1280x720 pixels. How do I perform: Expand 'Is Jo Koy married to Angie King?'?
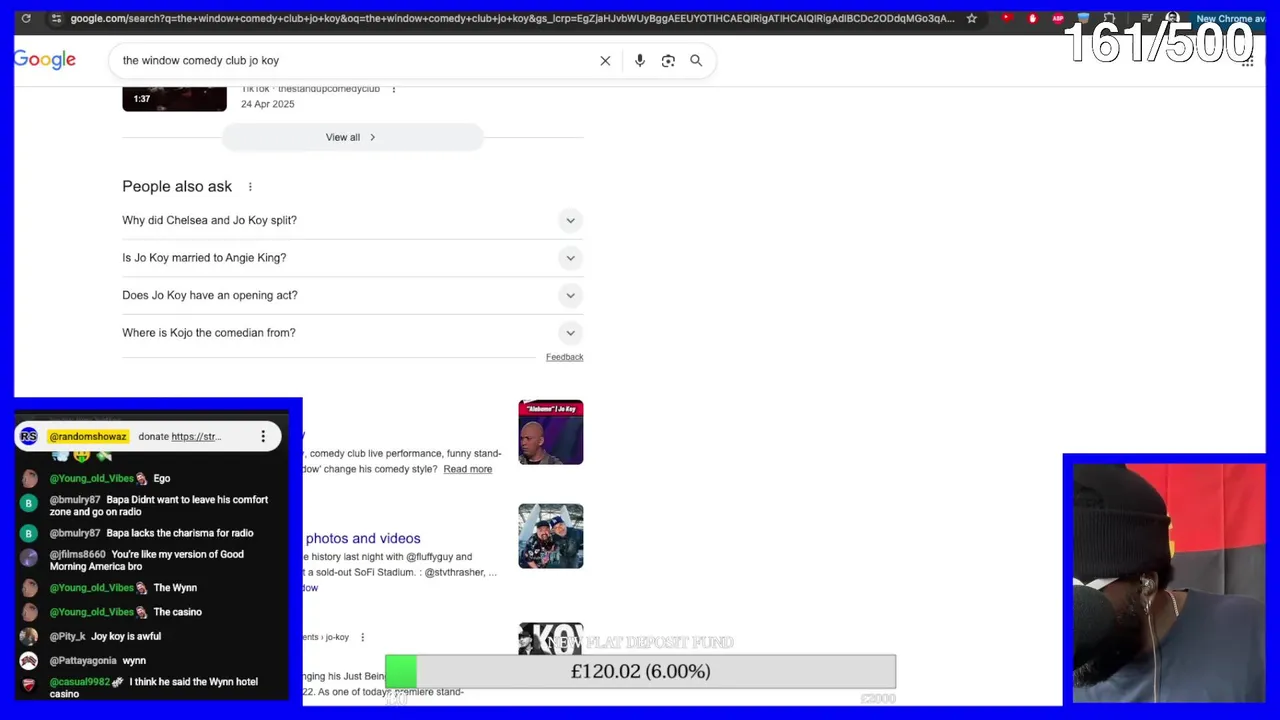point(352,258)
